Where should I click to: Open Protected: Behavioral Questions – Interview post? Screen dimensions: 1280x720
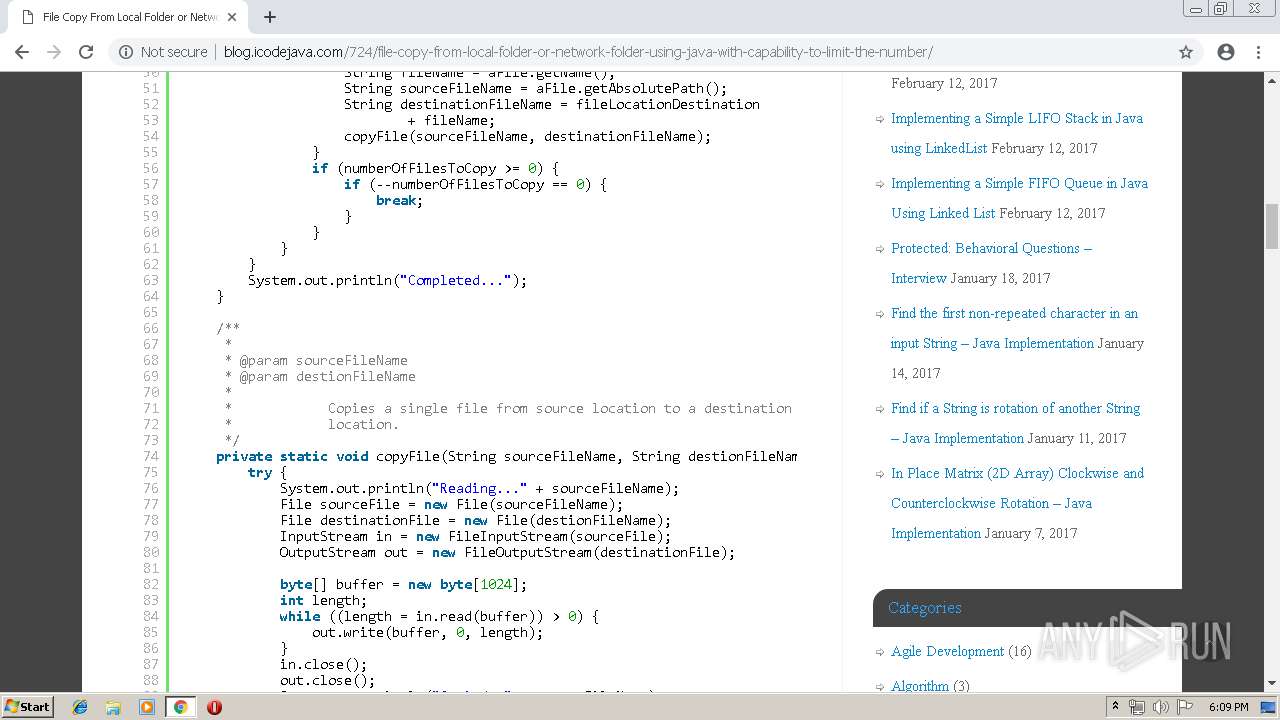point(991,263)
